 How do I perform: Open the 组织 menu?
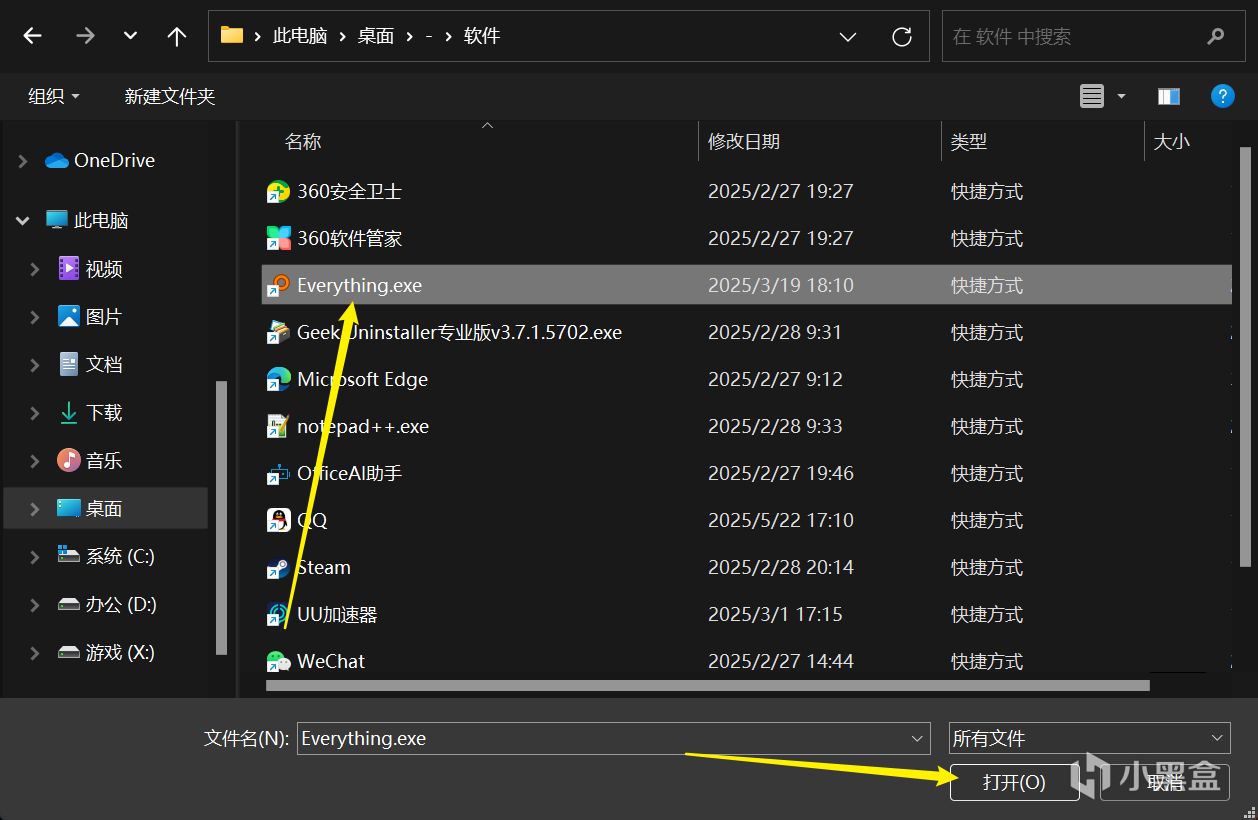(54, 96)
